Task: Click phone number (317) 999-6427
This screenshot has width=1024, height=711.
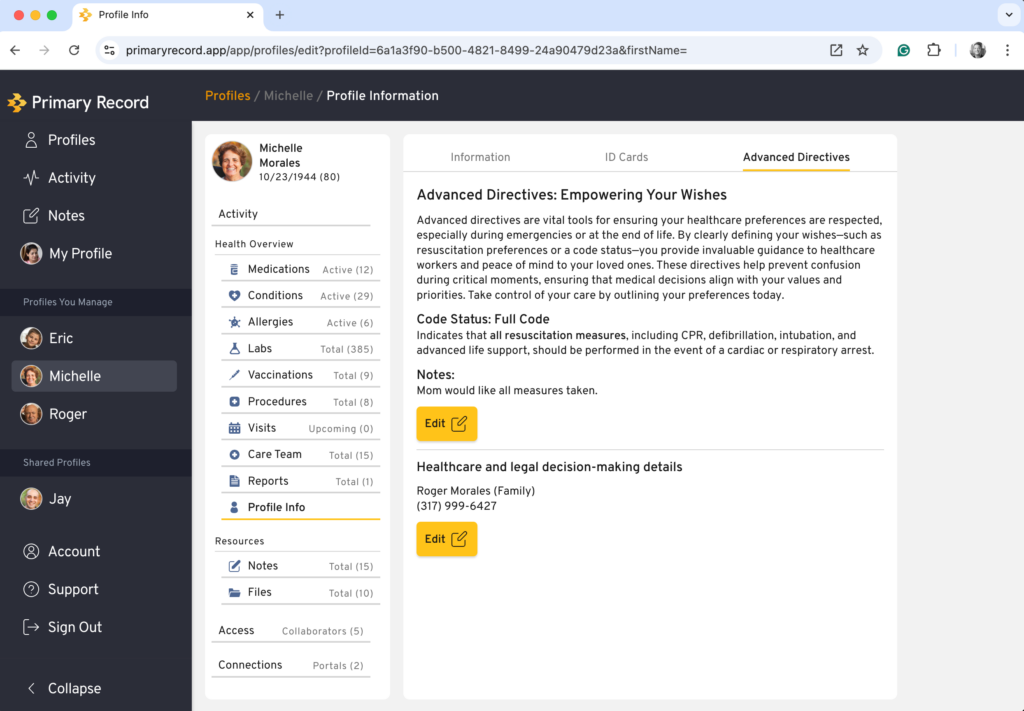Action: tap(456, 506)
